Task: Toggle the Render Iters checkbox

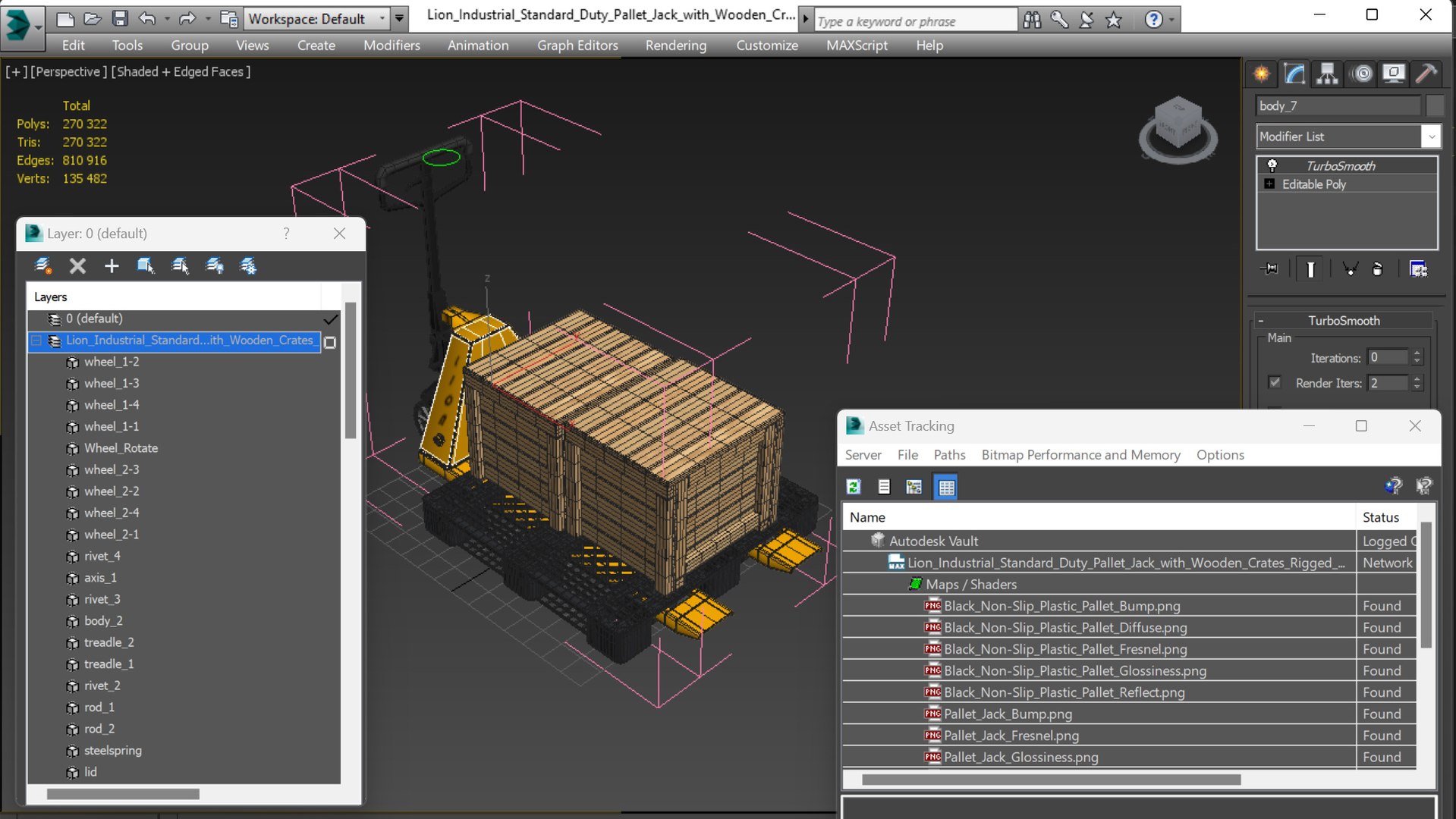Action: click(1275, 383)
